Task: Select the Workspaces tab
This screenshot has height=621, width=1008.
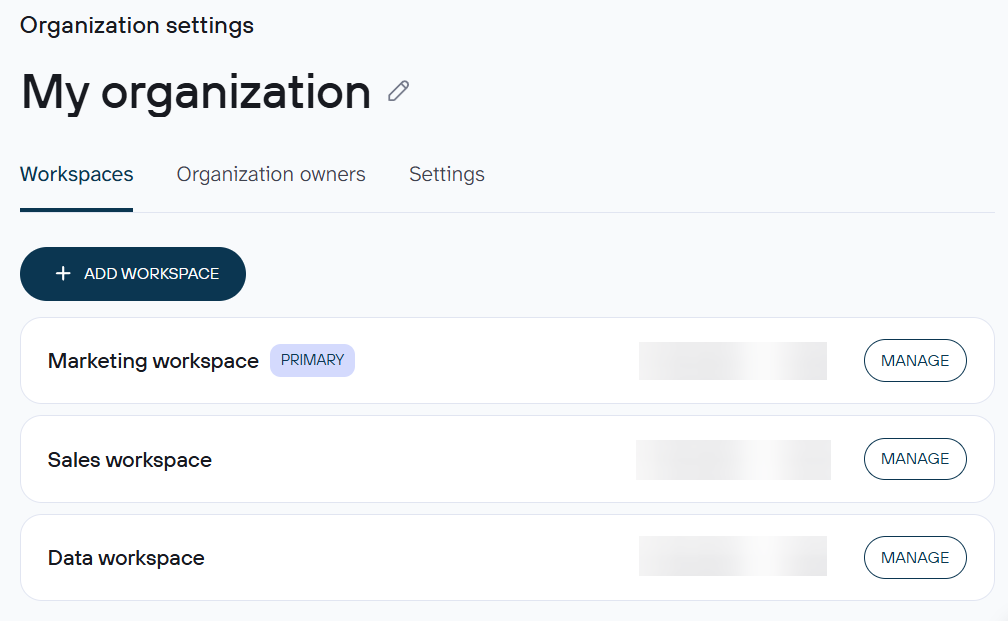Action: point(76,174)
